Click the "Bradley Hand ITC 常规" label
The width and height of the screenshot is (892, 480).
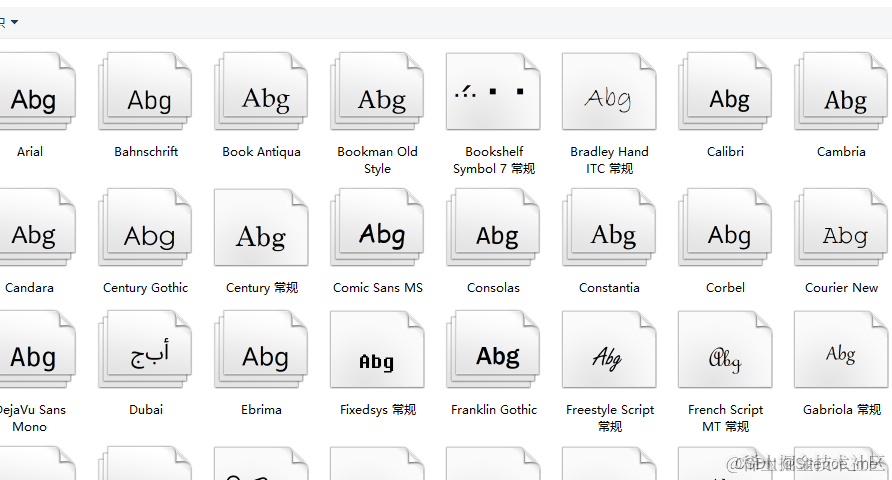[x=609, y=160]
